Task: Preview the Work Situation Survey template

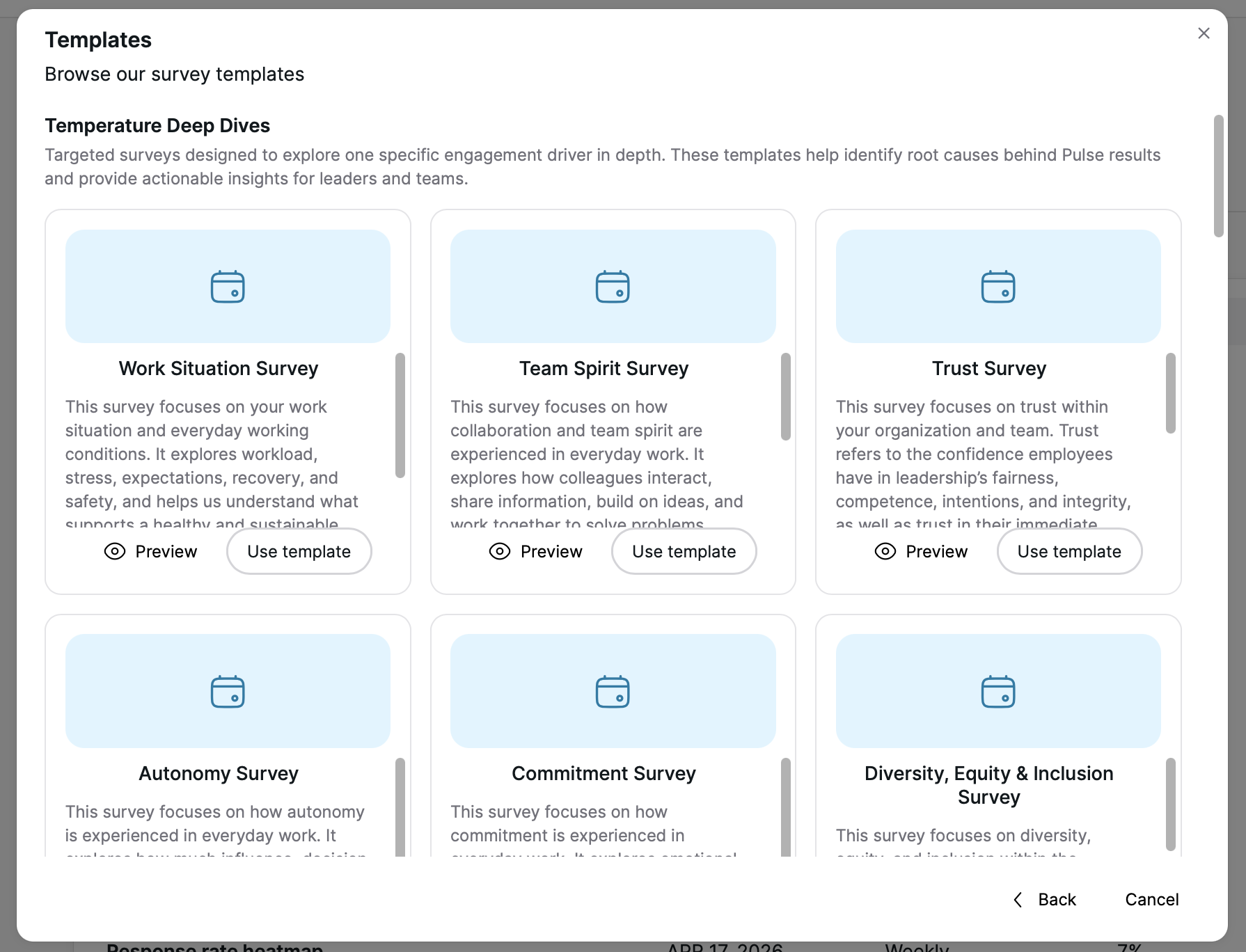Action: tap(151, 552)
